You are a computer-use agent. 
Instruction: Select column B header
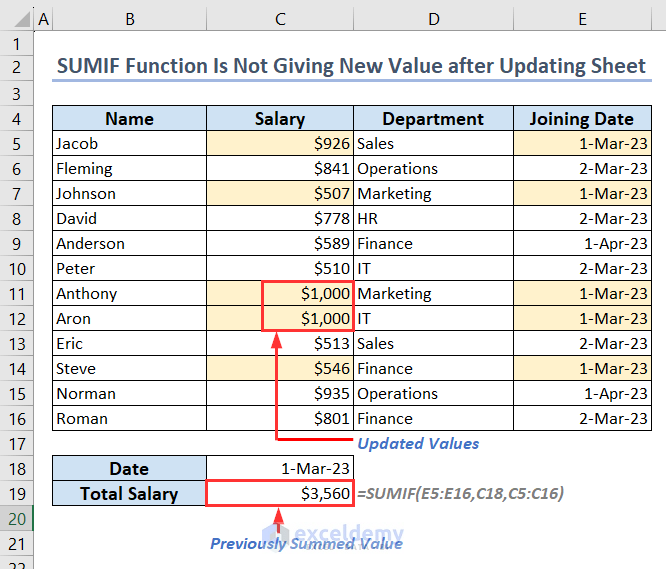tap(130, 19)
